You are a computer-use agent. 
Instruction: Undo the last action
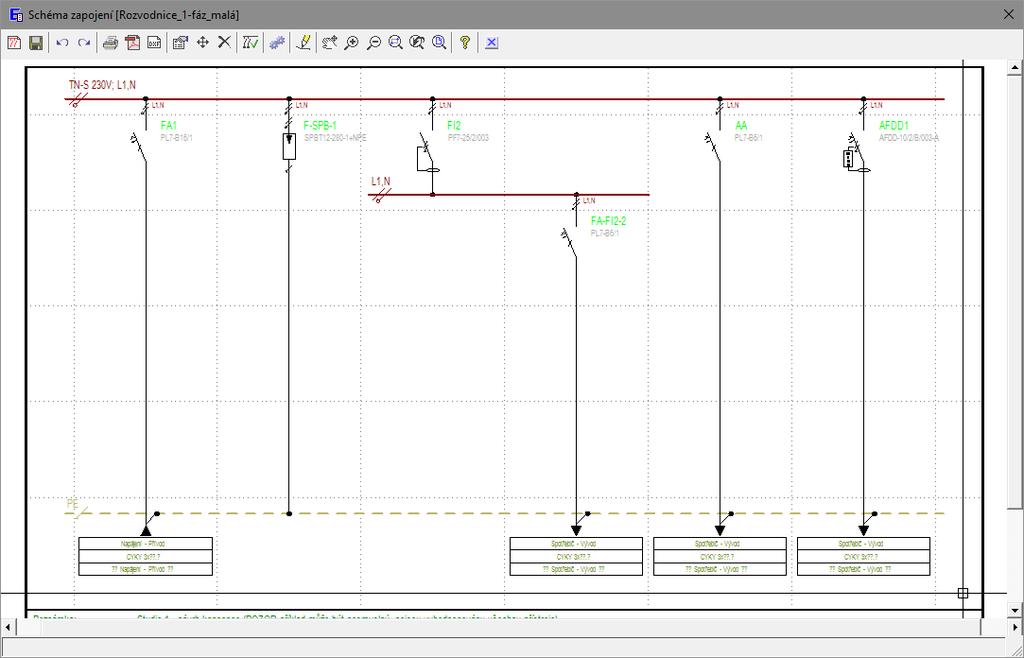pos(63,42)
